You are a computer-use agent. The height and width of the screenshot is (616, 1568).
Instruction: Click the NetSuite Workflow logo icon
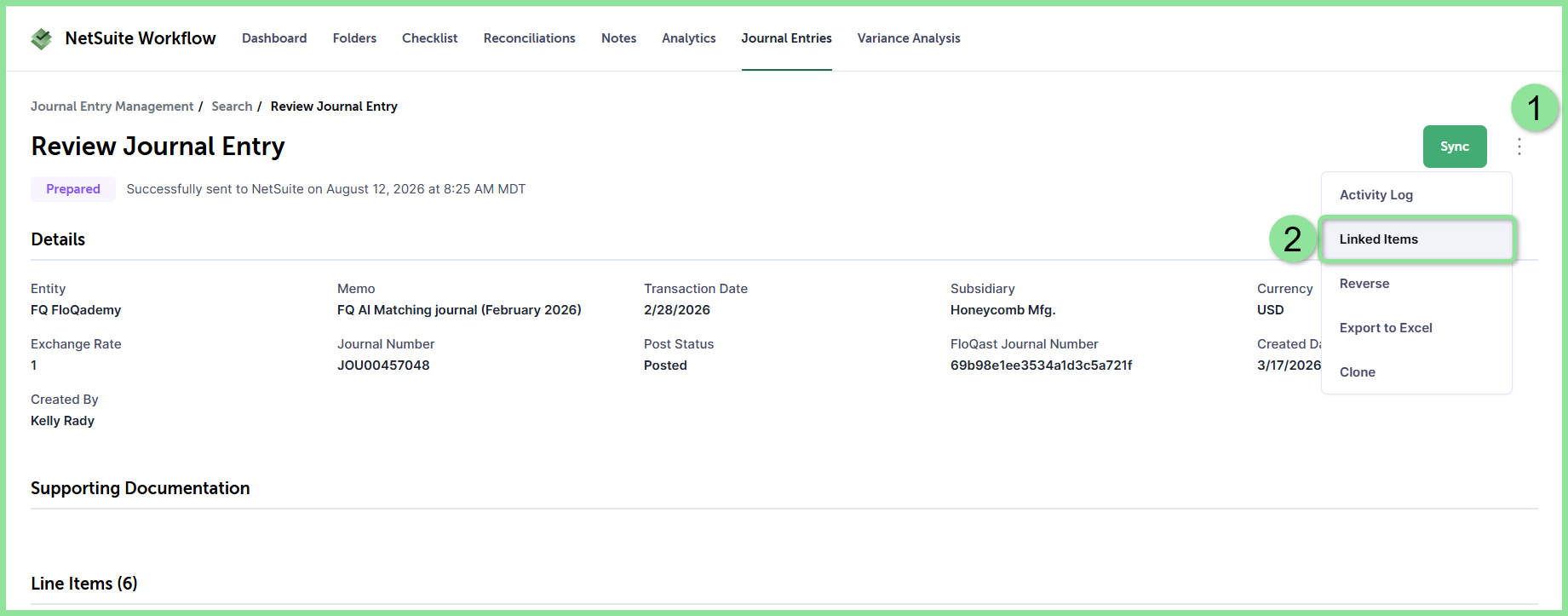point(41,38)
